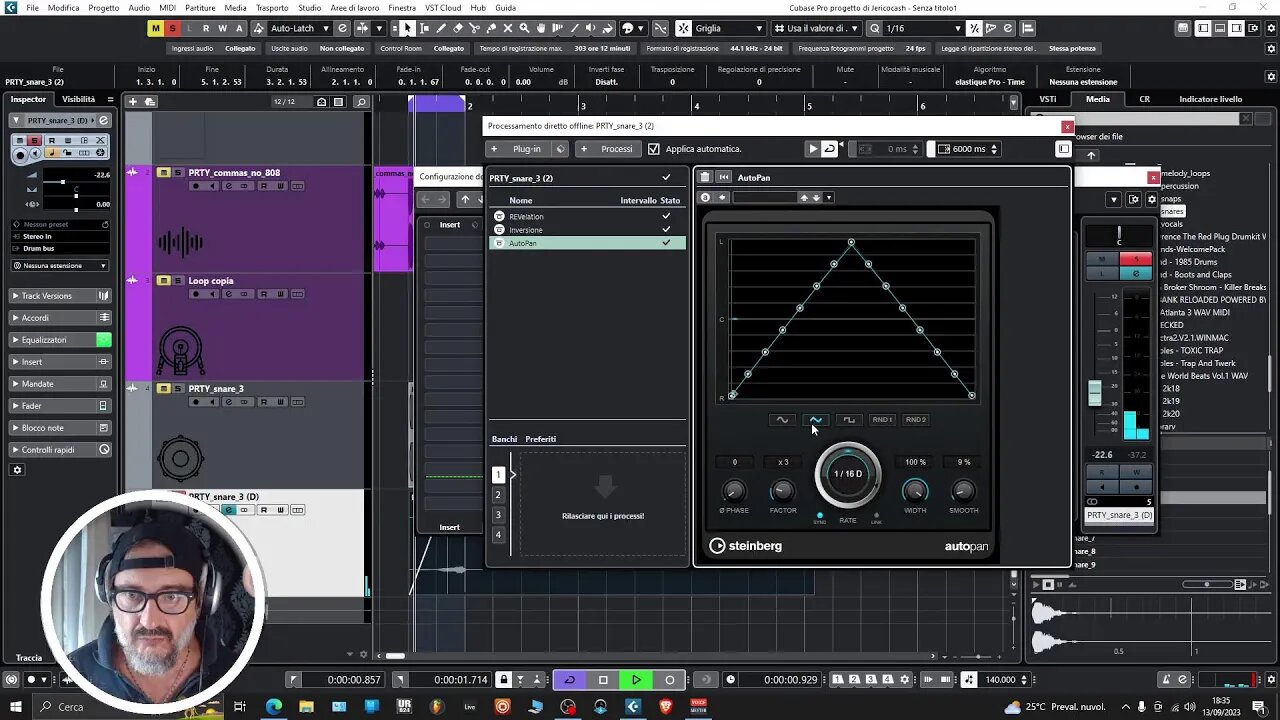The width and height of the screenshot is (1280, 720).
Task: Select the Draw pencil tool
Action: (x=441, y=28)
